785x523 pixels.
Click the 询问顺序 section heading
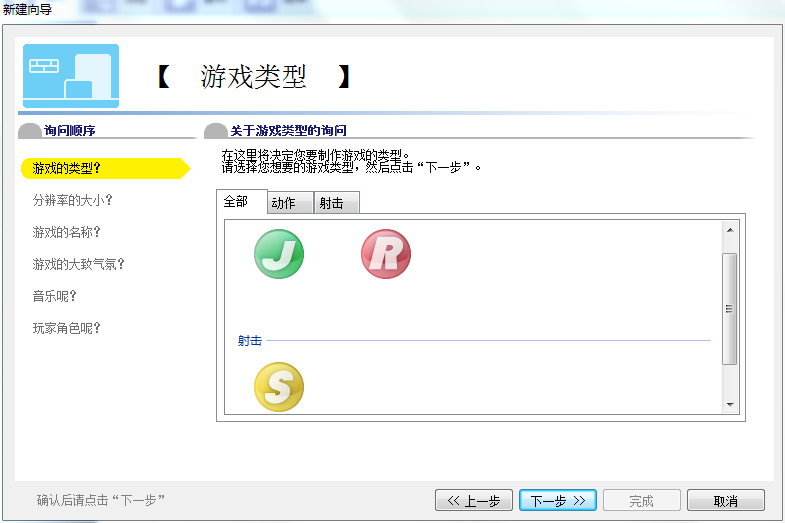[x=70, y=131]
